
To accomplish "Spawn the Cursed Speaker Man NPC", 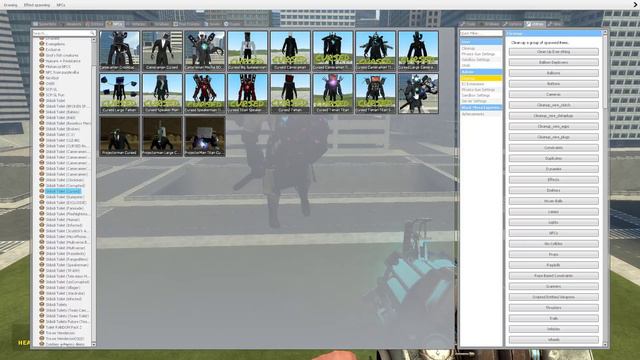I will coord(162,93).
